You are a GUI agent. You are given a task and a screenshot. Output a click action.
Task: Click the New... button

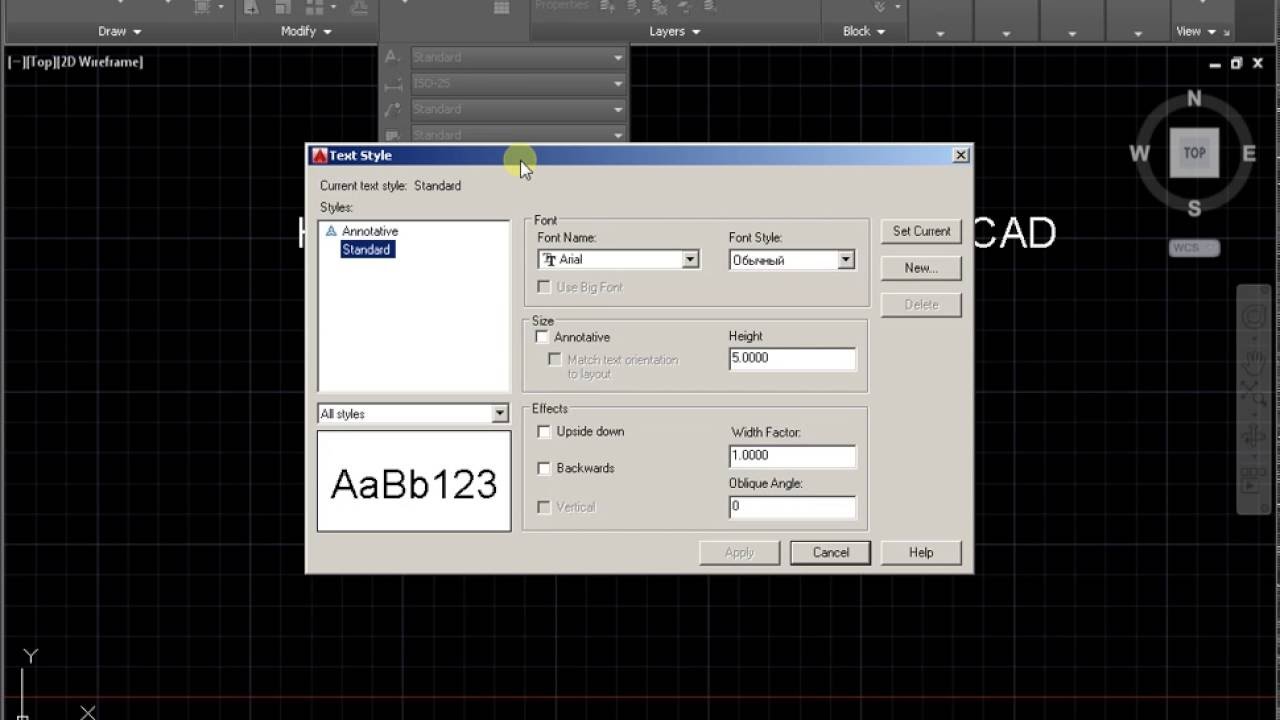point(921,268)
